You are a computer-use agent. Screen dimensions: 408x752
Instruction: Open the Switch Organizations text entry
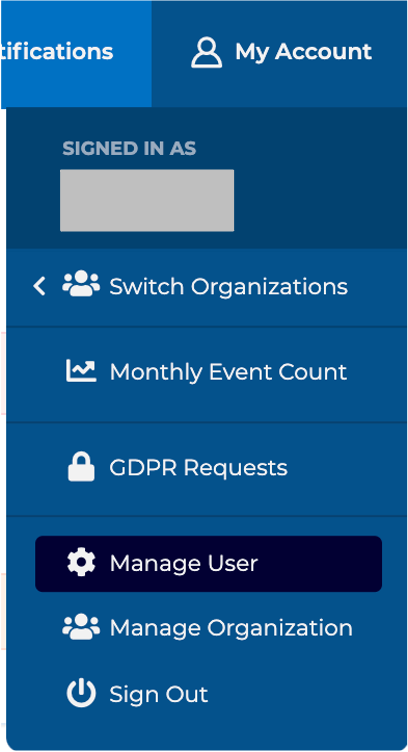point(228,287)
